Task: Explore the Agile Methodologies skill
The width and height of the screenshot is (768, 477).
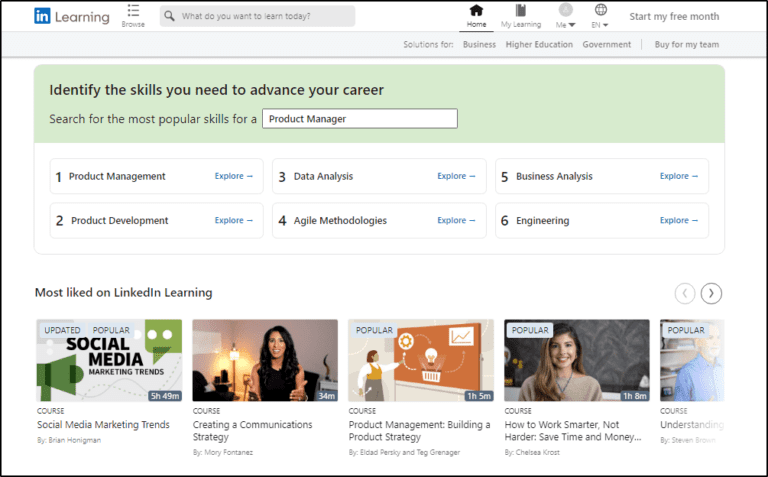Action: pos(456,220)
